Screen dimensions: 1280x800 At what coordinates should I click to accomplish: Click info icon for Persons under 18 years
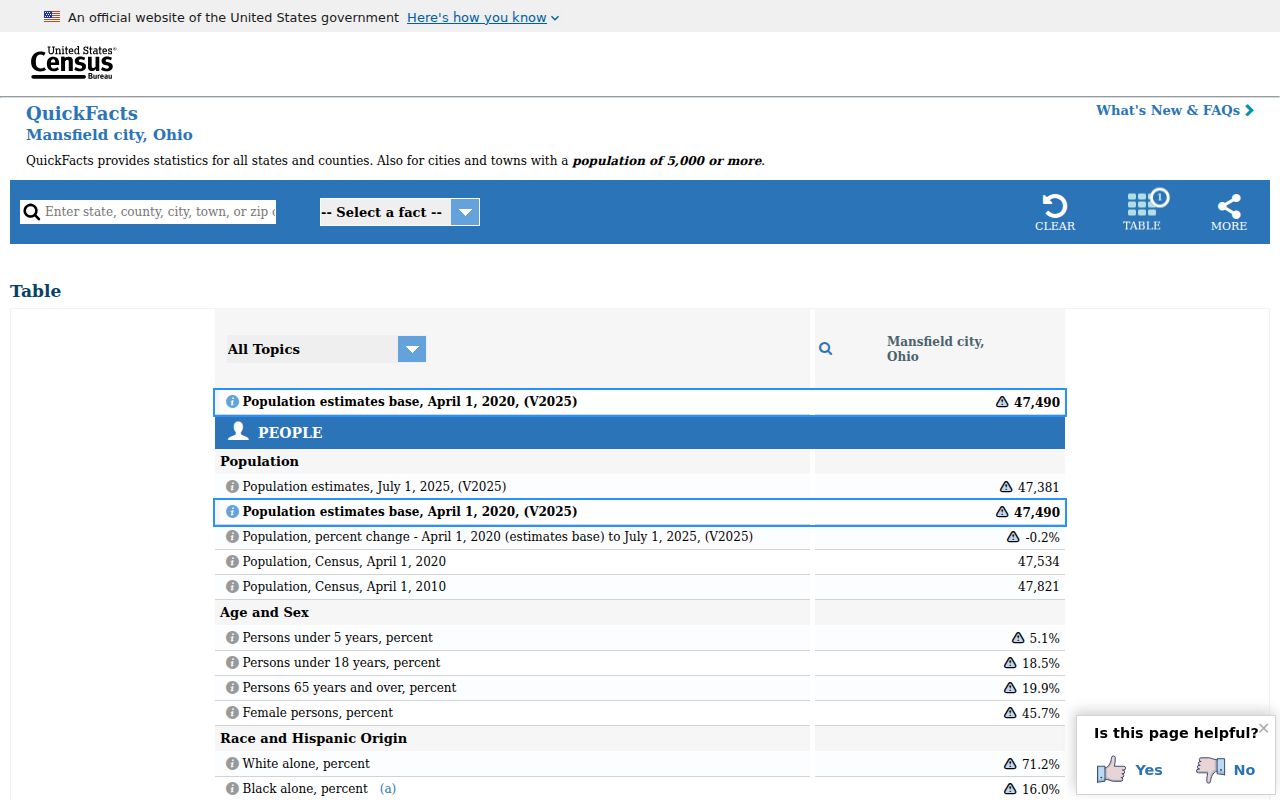pos(232,663)
